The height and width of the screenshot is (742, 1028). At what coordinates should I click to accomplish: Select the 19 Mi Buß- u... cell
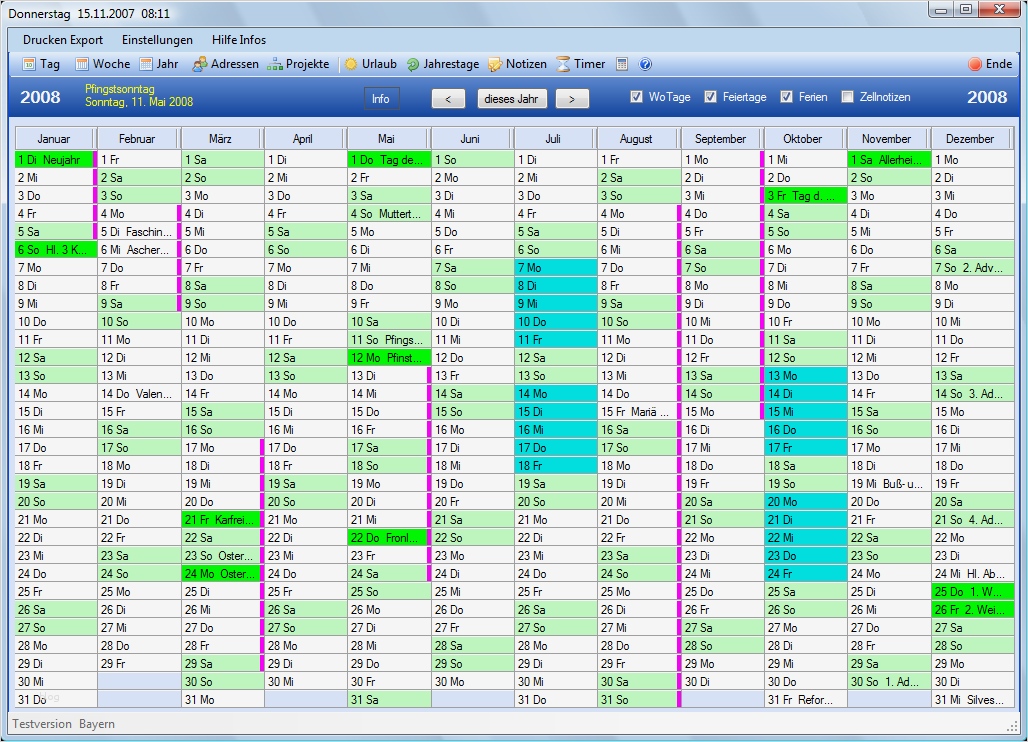click(889, 484)
